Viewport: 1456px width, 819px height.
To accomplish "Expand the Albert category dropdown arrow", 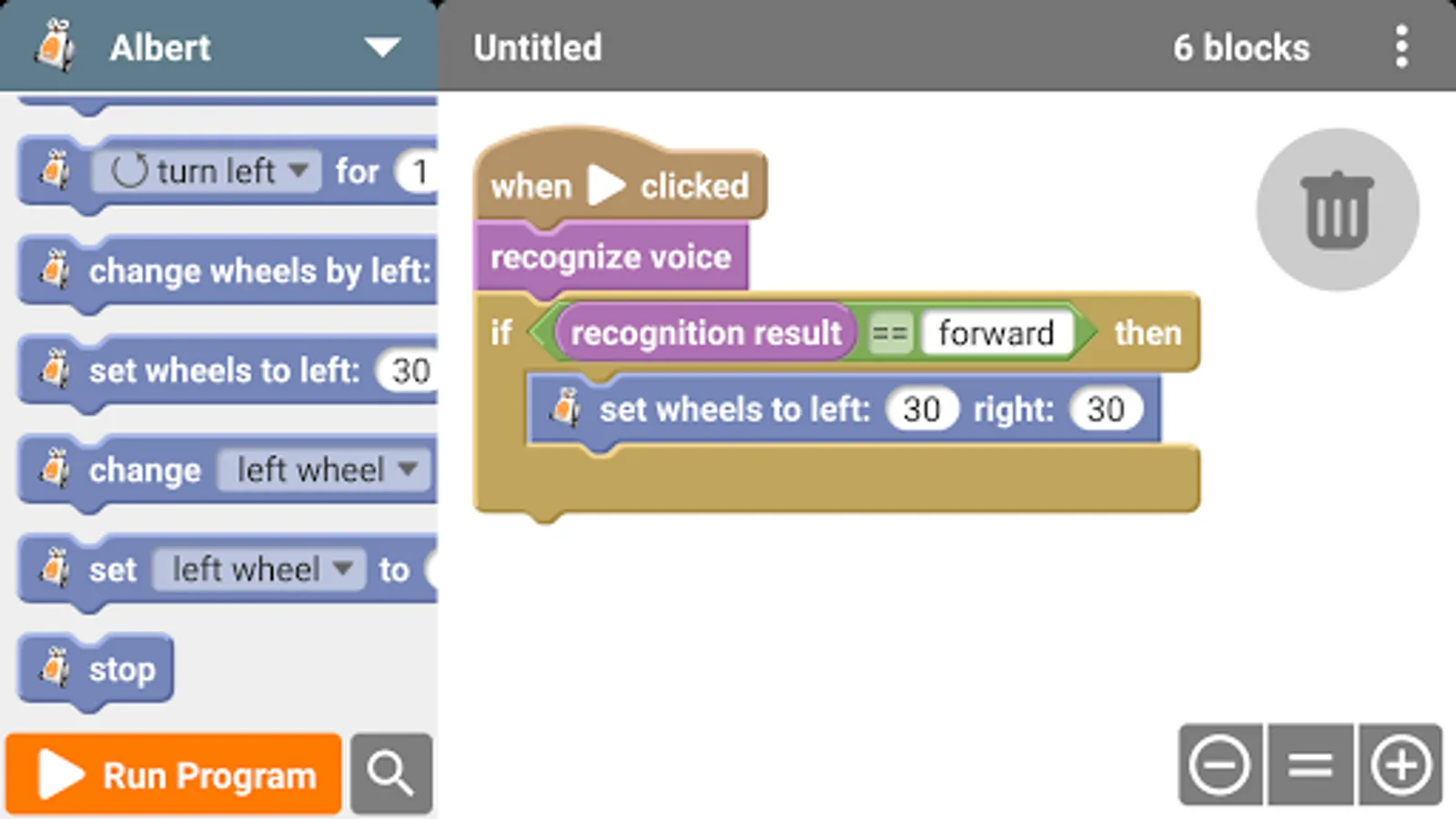I will coord(382,47).
